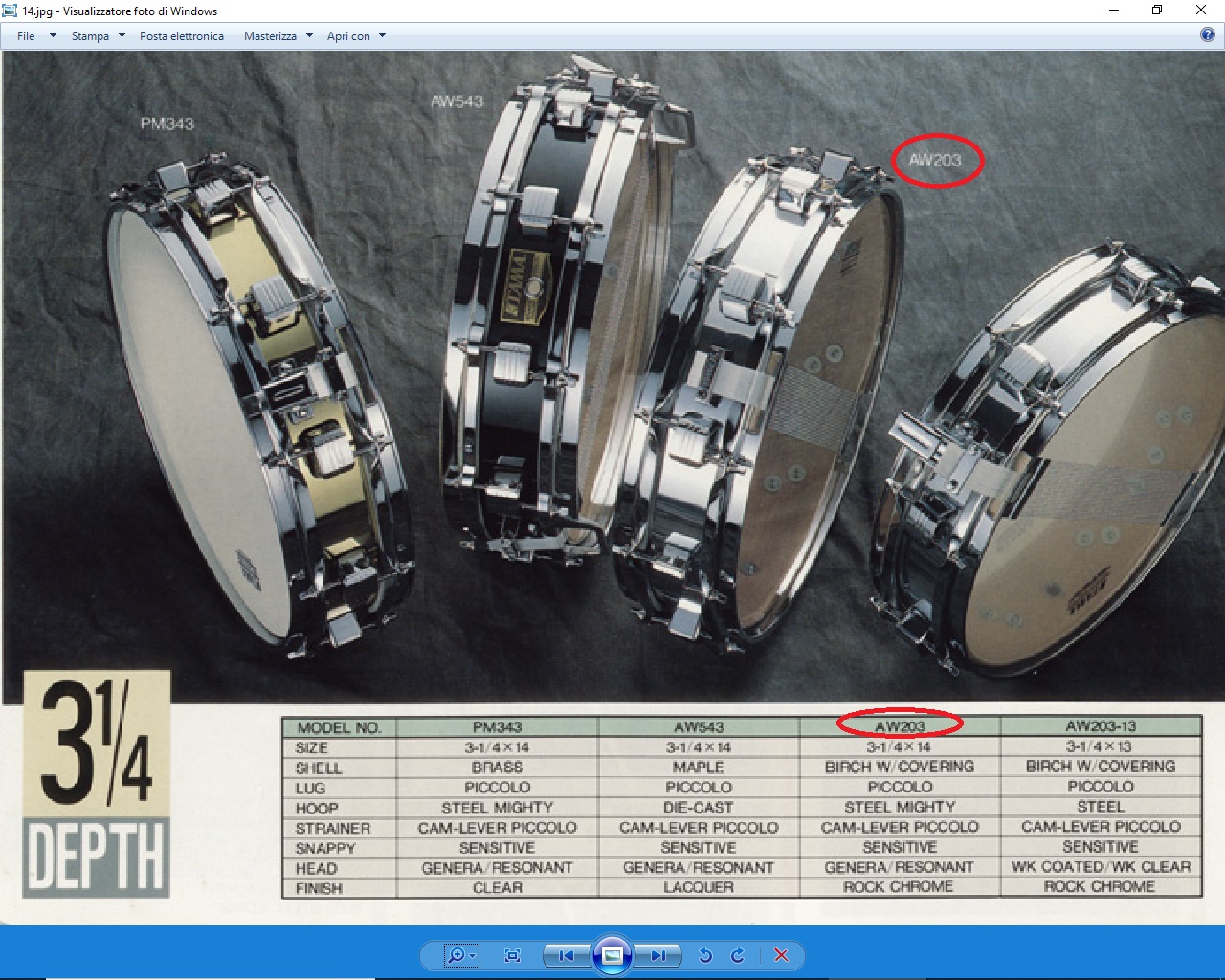The width and height of the screenshot is (1225, 980).
Task: Click the AW543 label above the black drum
Action: [x=457, y=100]
